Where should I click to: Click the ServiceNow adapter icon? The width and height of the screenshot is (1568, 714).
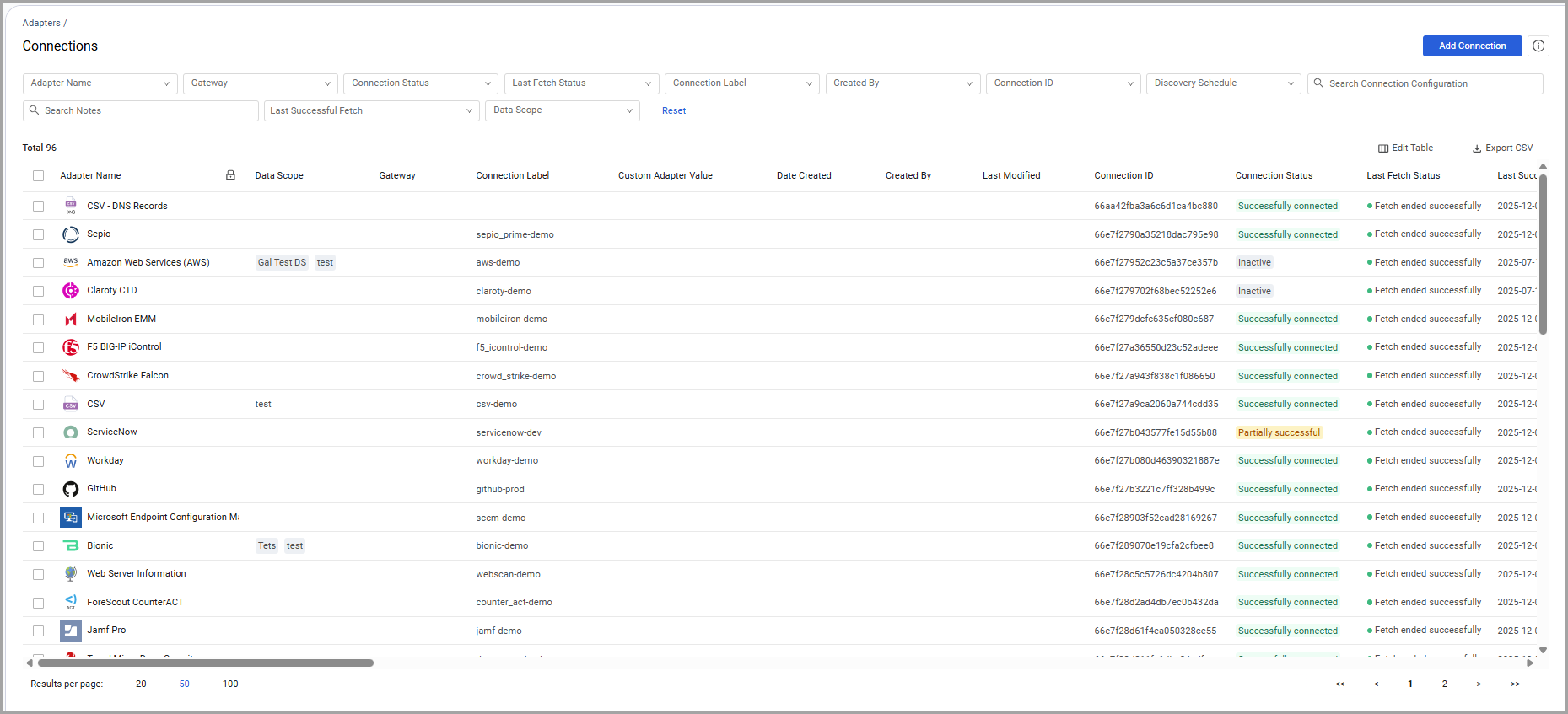click(71, 432)
